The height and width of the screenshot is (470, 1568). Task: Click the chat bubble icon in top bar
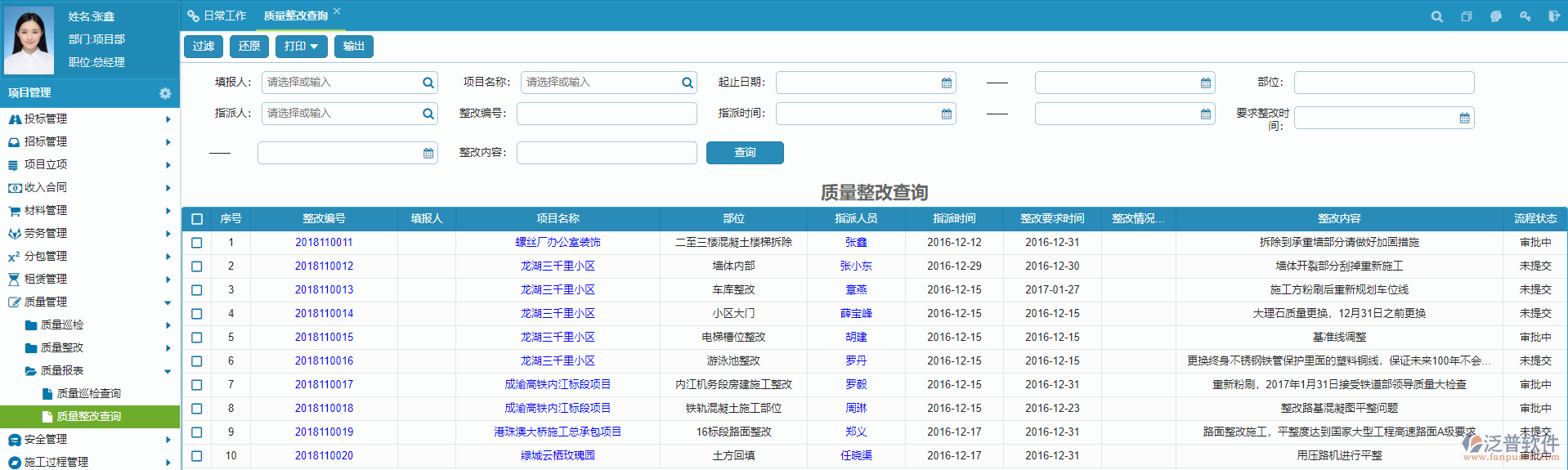[x=1495, y=16]
